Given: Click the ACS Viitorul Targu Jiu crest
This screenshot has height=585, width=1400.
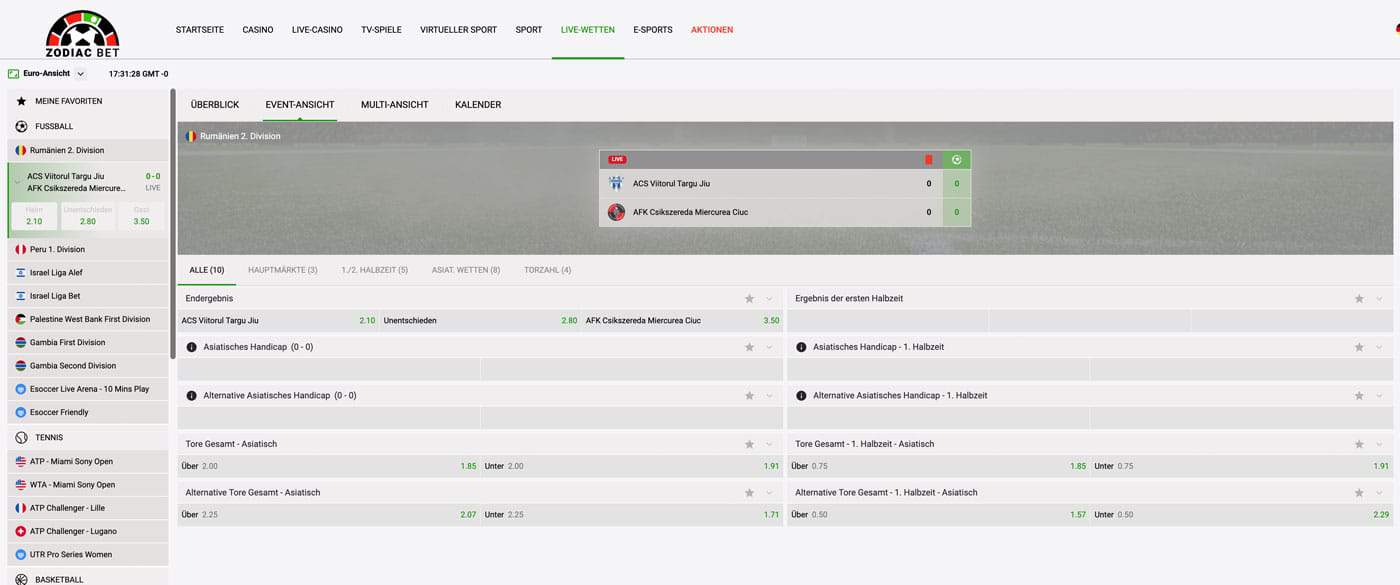Looking at the screenshot, I should pos(616,183).
